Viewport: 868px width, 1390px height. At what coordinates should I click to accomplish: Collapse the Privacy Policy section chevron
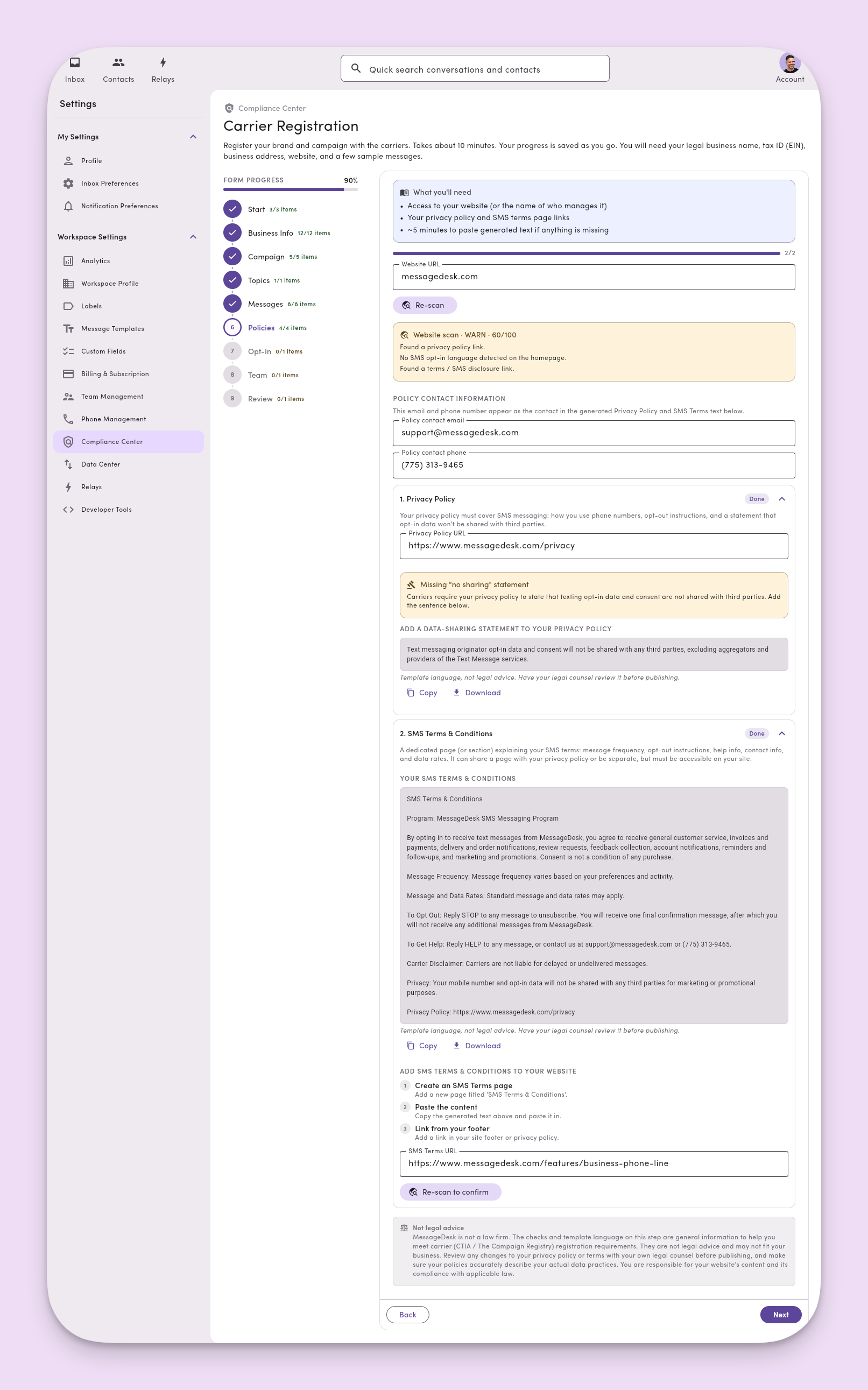coord(781,499)
